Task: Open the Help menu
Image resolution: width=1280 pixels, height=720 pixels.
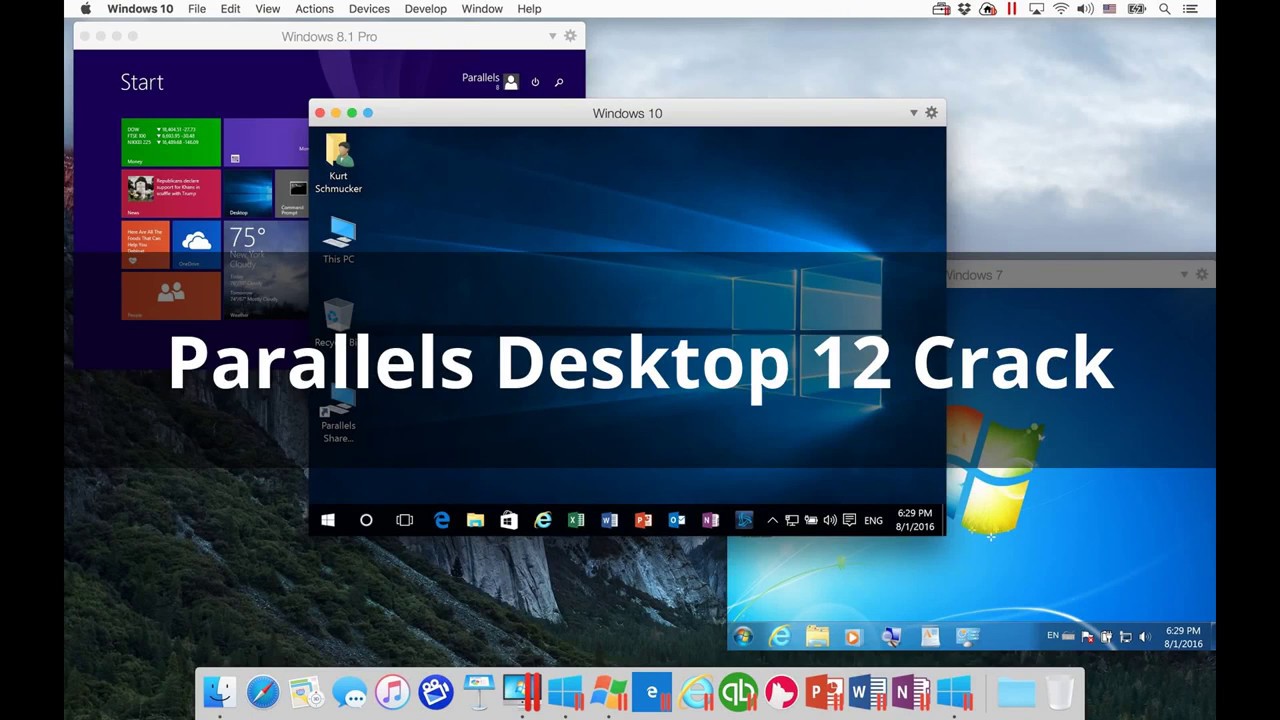Action: (x=529, y=9)
